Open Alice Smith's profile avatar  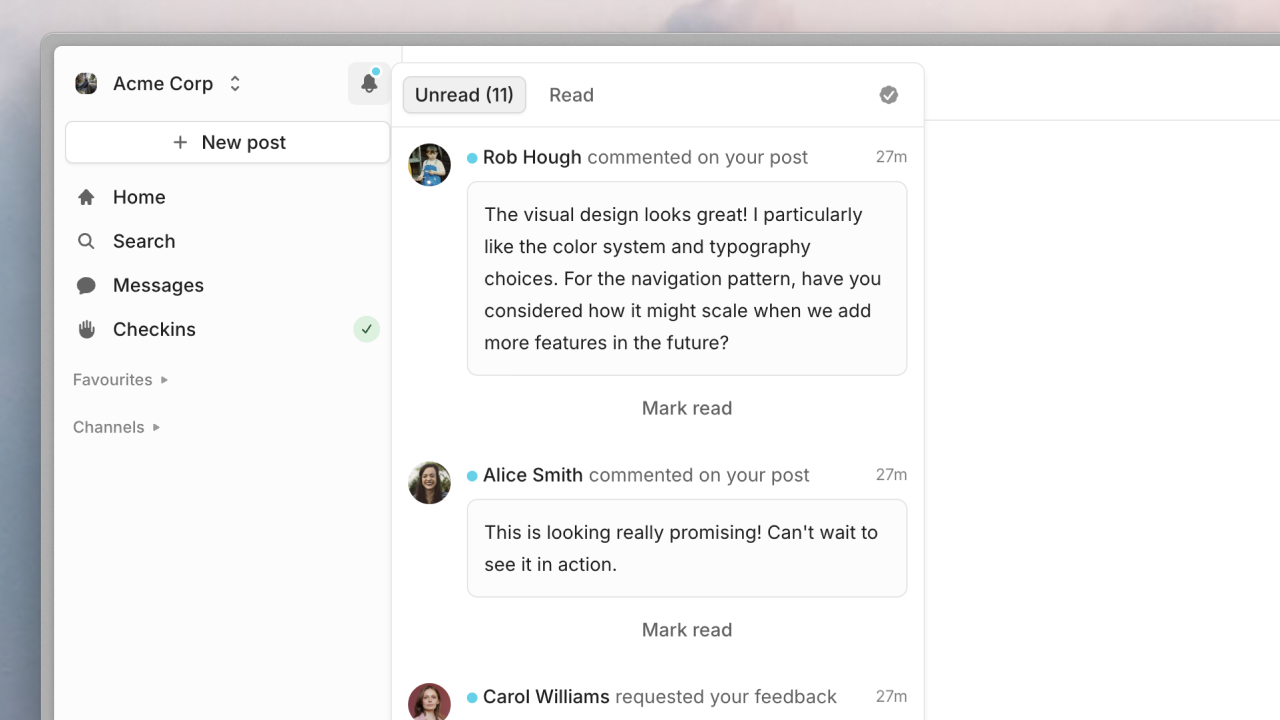point(429,482)
